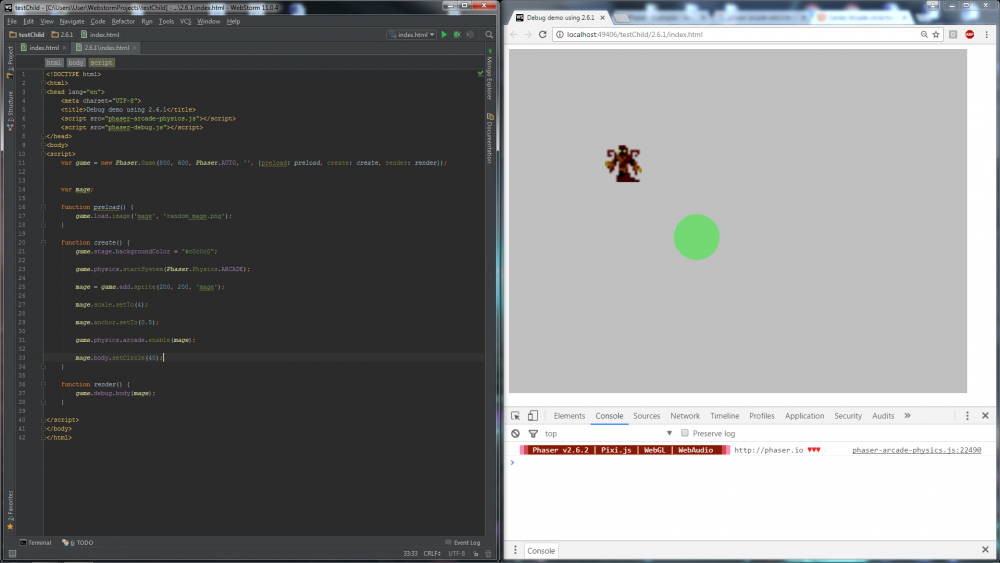Viewport: 1000px width, 563px height.
Task: Open the Chrome three-dot menu
Action: point(987,34)
